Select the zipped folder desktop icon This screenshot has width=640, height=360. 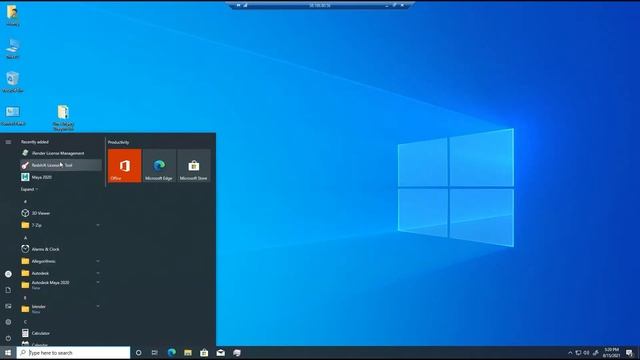pos(63,118)
